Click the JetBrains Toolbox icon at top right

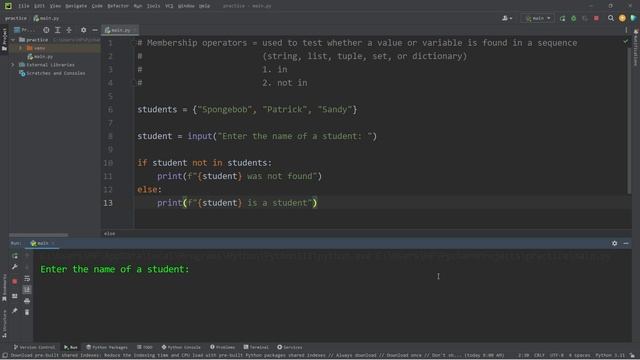click(x=633, y=18)
